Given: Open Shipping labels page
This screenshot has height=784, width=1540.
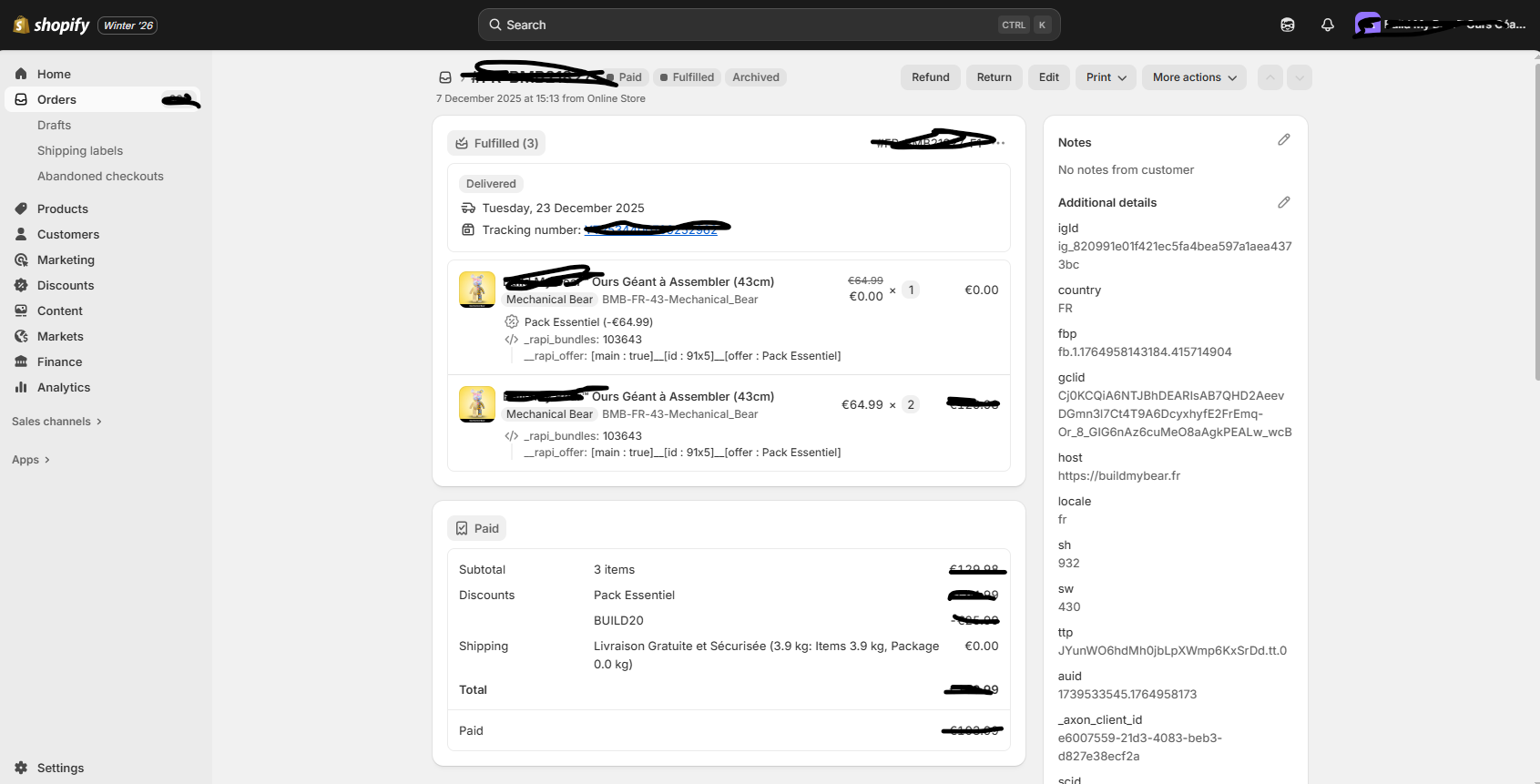Looking at the screenshot, I should 80,150.
